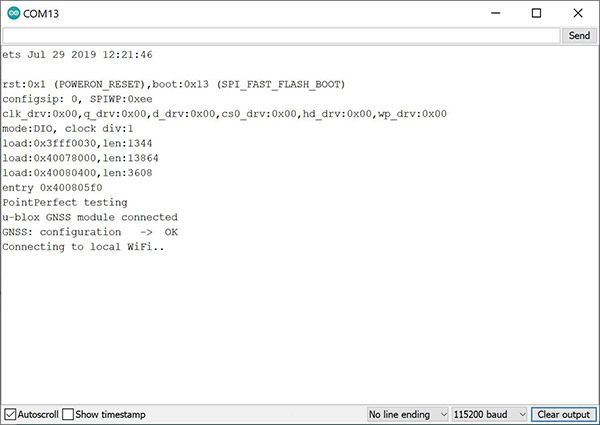Click the Arduino infinity logo icon
Viewport: 600px width, 425px height.
coord(13,13)
